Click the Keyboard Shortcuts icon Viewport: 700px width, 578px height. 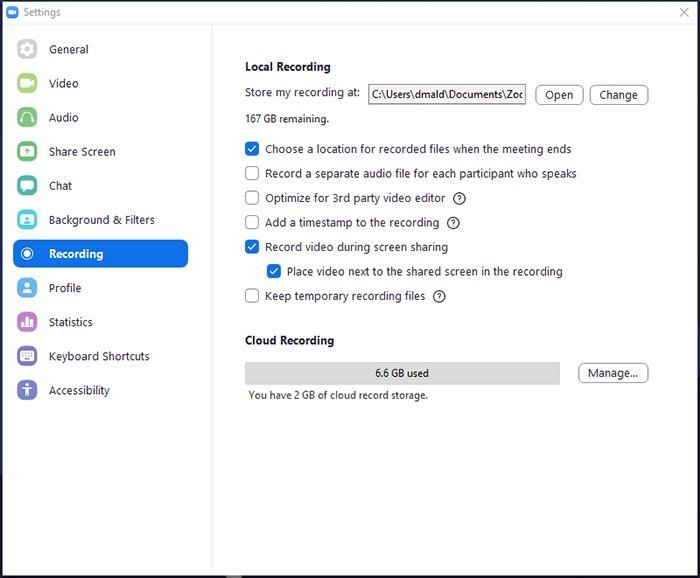(27, 356)
